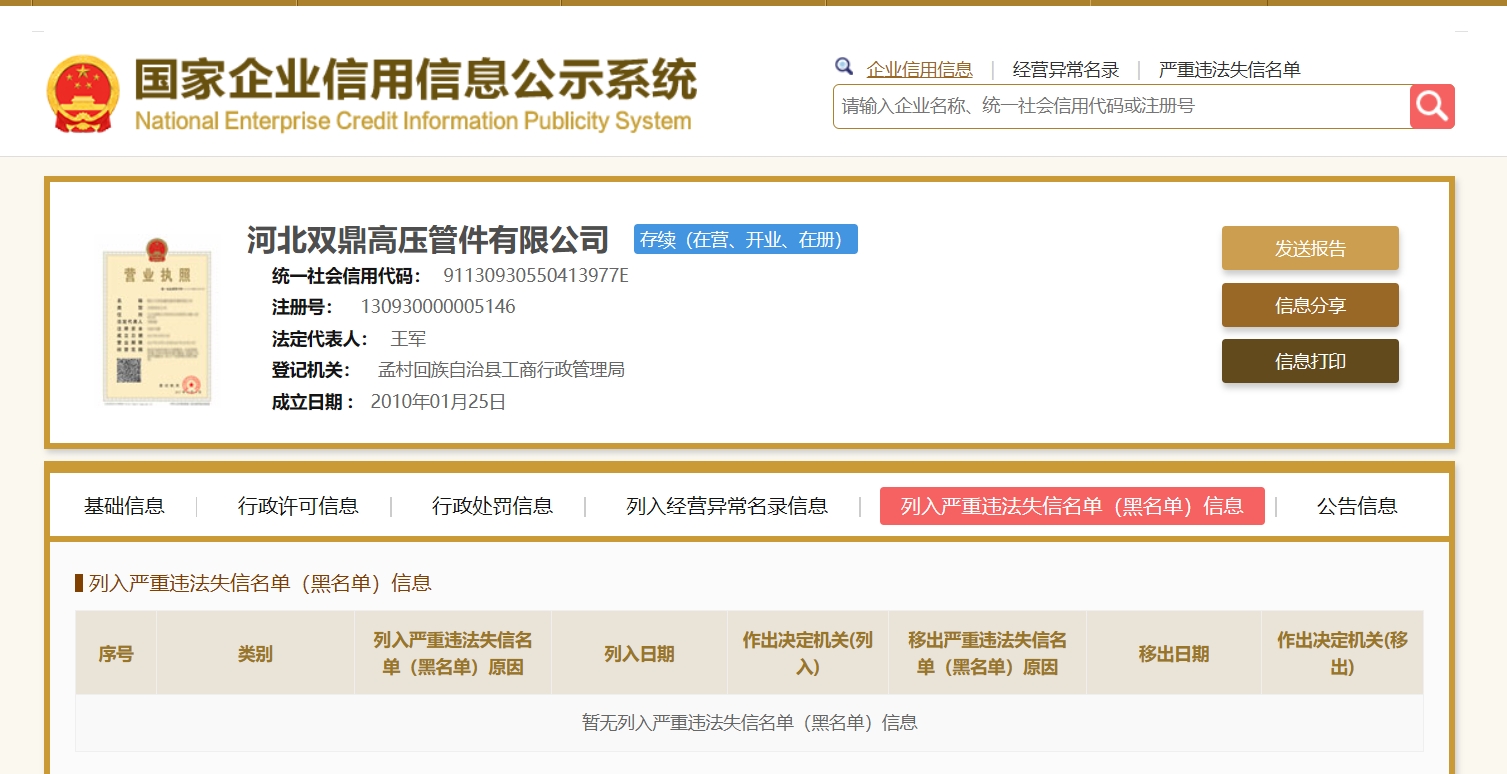1507x774 pixels.
Task: Select the 企业信用信息 search category link
Action: pos(919,70)
